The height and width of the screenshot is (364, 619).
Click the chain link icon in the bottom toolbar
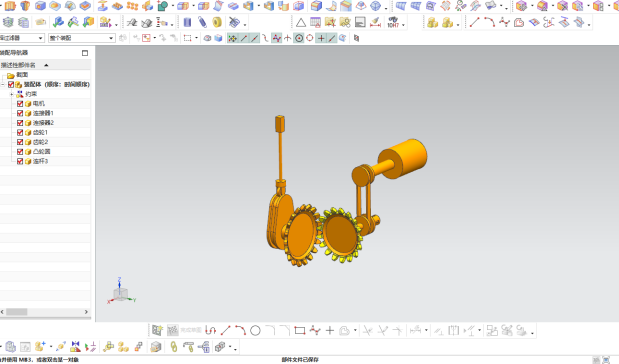pyautogui.click(x=174, y=347)
